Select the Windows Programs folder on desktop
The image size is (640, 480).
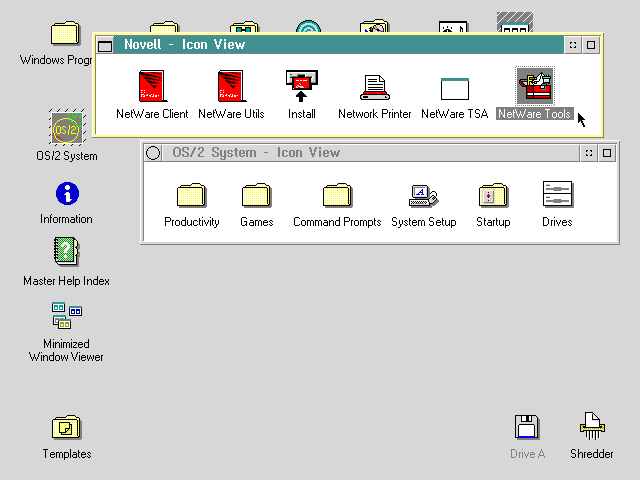tap(65, 33)
